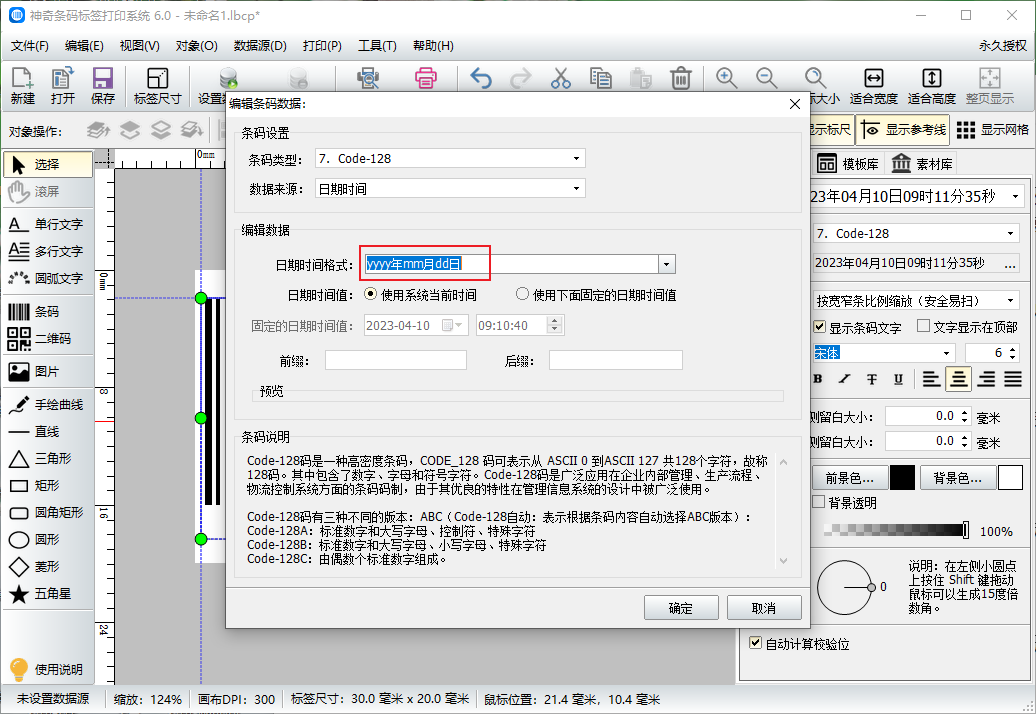
Task: Click the OK (确定) button
Action: click(681, 608)
